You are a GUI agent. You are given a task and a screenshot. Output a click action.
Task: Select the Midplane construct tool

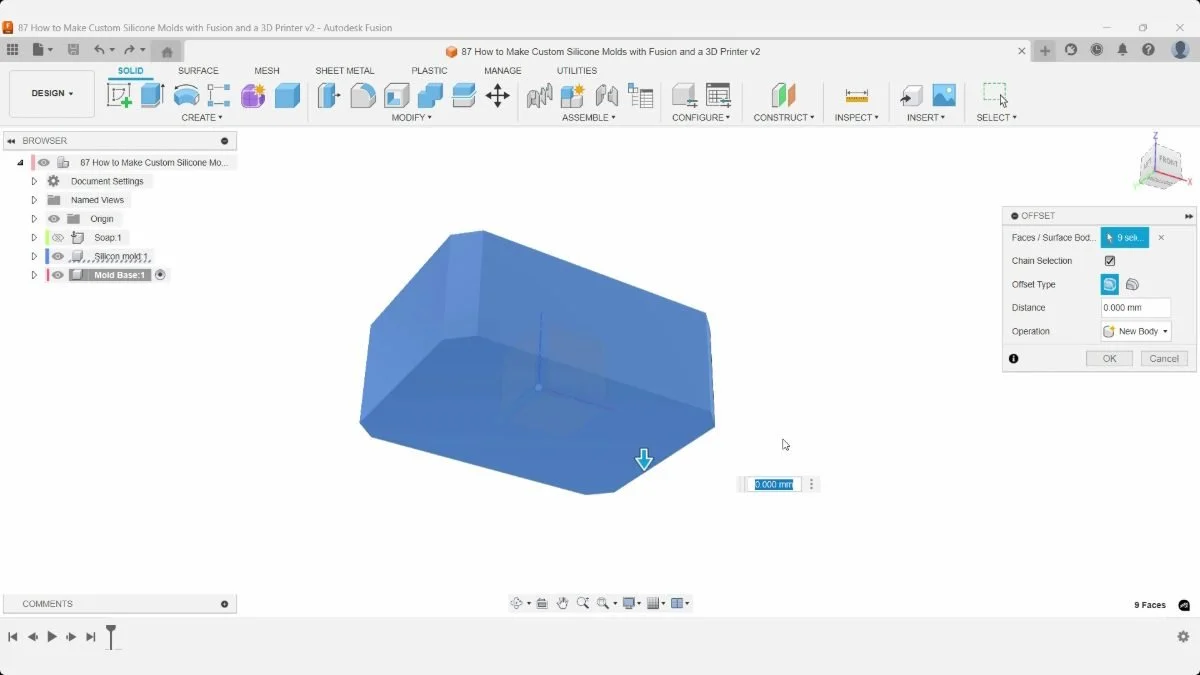783,96
